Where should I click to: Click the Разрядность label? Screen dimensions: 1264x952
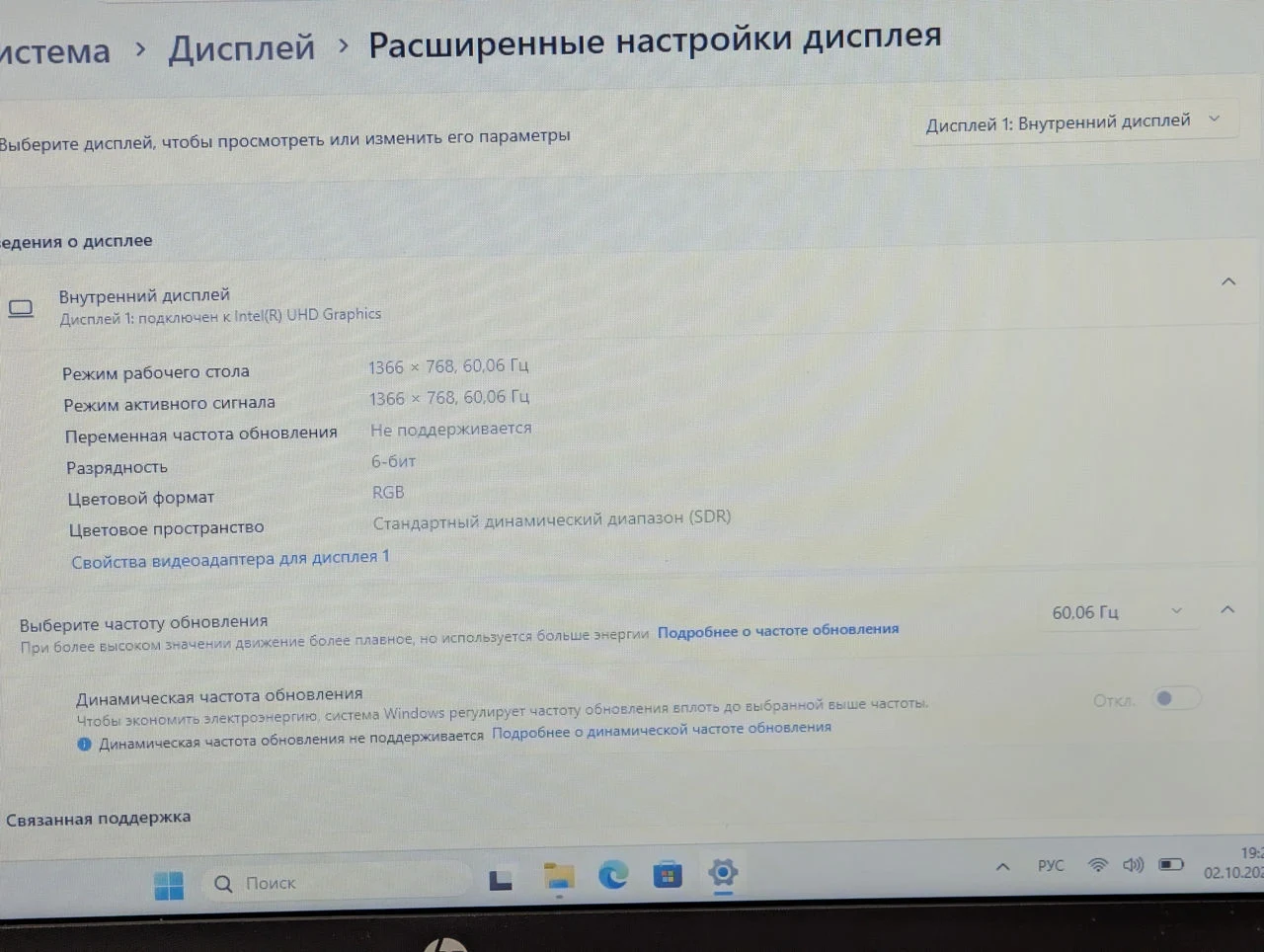tap(117, 467)
